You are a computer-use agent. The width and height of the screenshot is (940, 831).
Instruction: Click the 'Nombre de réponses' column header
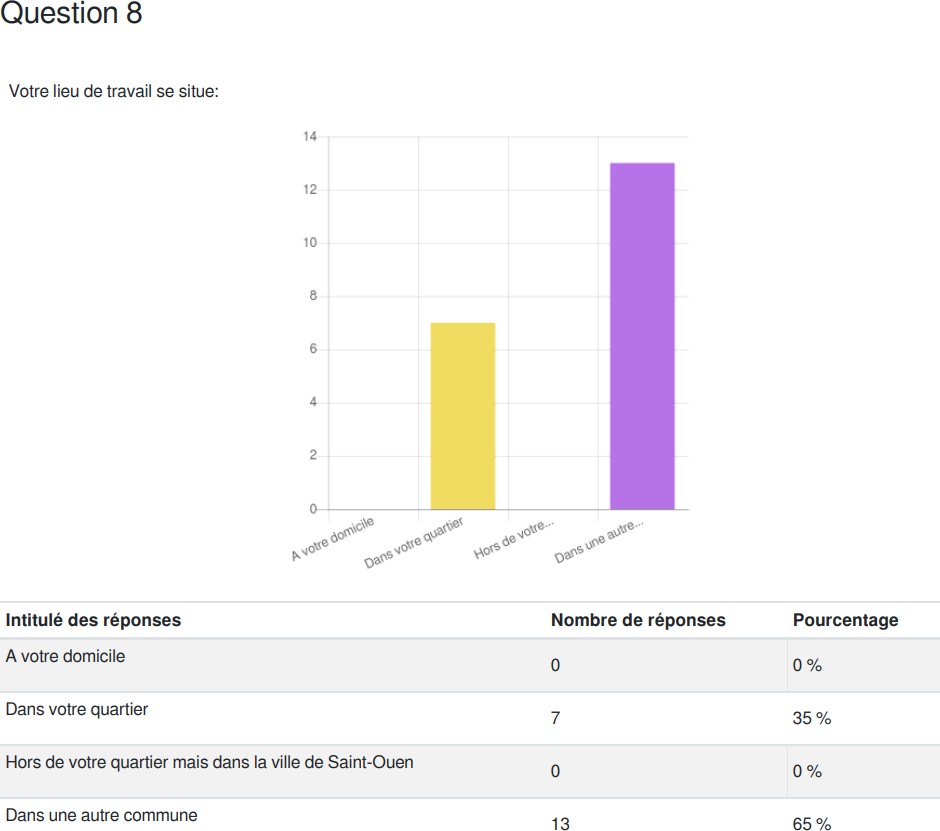tap(638, 620)
